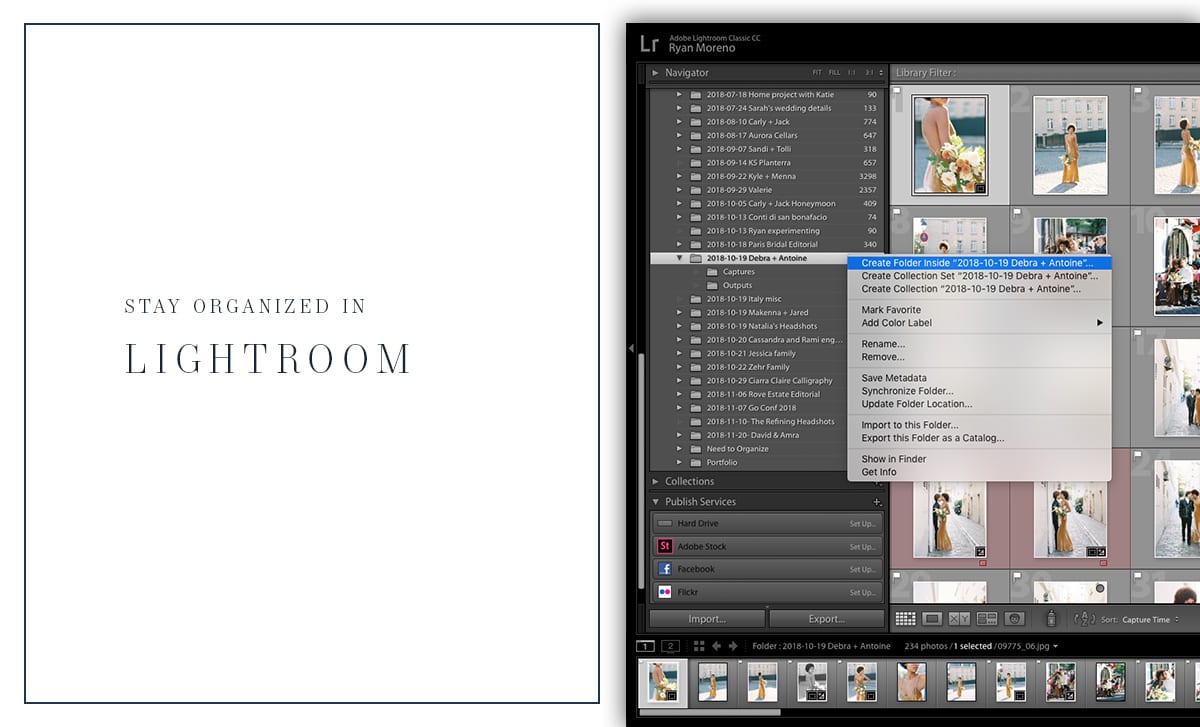Click the Flickr publish service icon
The image size is (1200, 727).
pos(664,592)
